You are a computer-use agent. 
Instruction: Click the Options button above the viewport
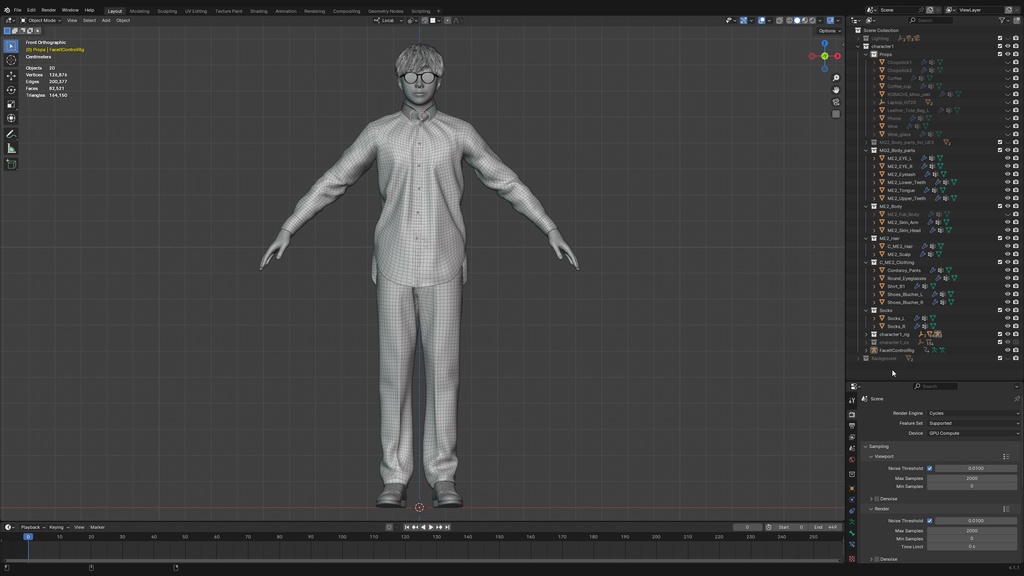[828, 31]
